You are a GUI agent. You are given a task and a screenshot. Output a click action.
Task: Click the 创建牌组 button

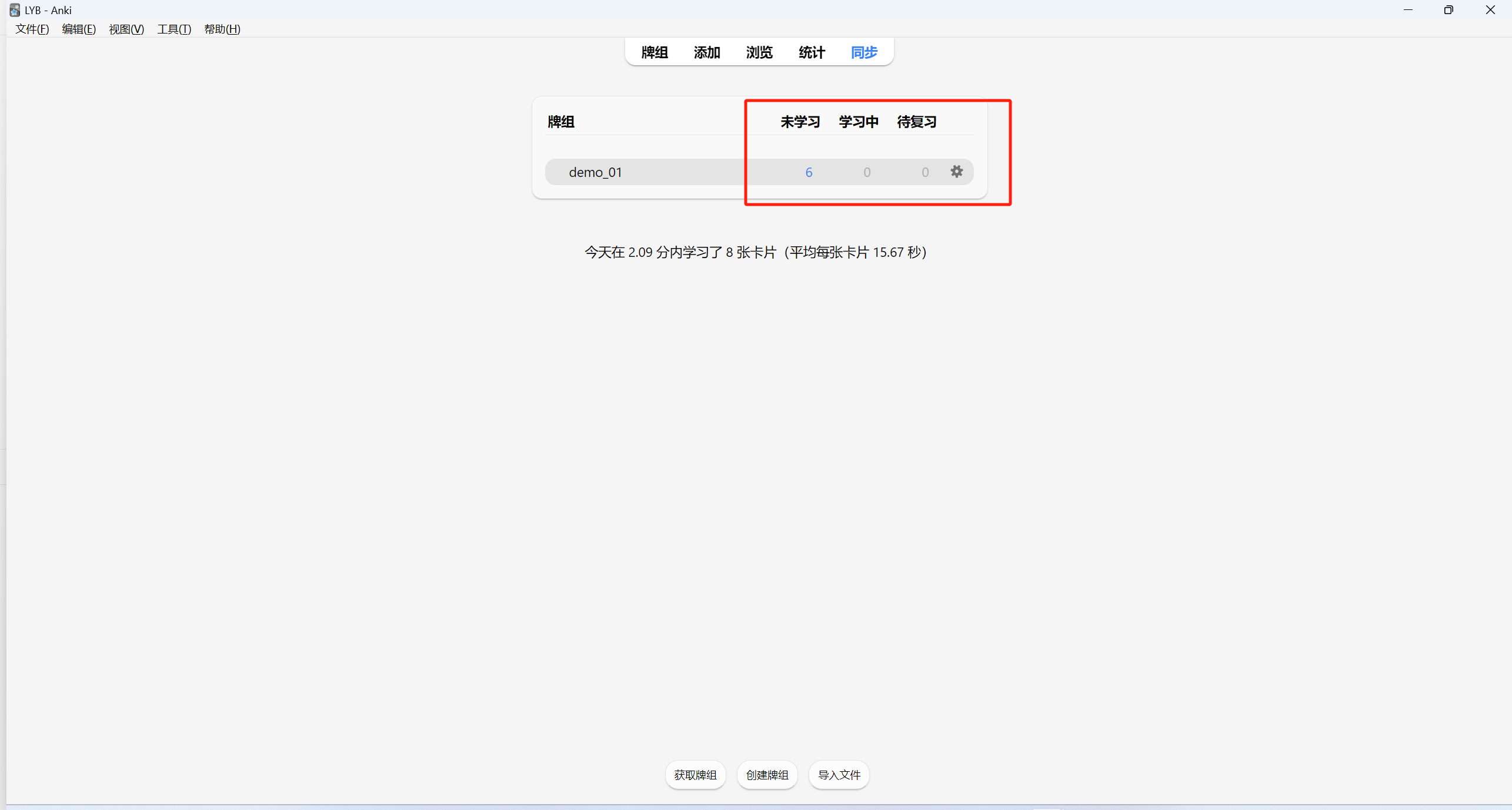(x=767, y=775)
